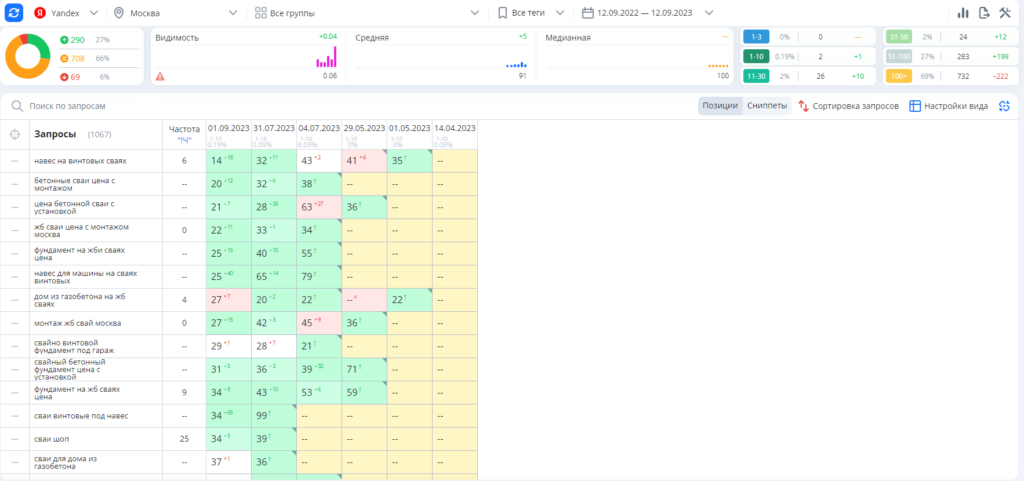Select query дом из газобетона на жб сваях
1024x481 pixels.
[x=80, y=300]
